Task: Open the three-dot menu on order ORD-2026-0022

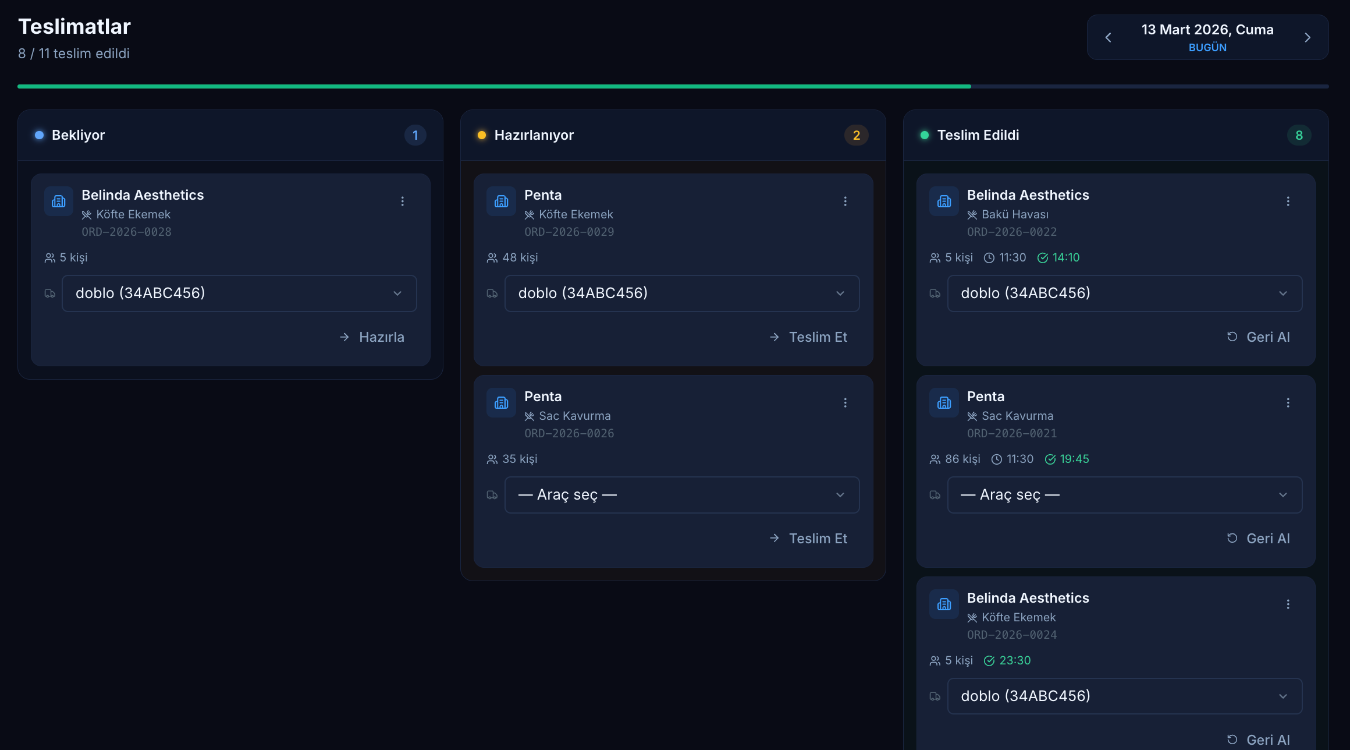Action: click(1288, 201)
